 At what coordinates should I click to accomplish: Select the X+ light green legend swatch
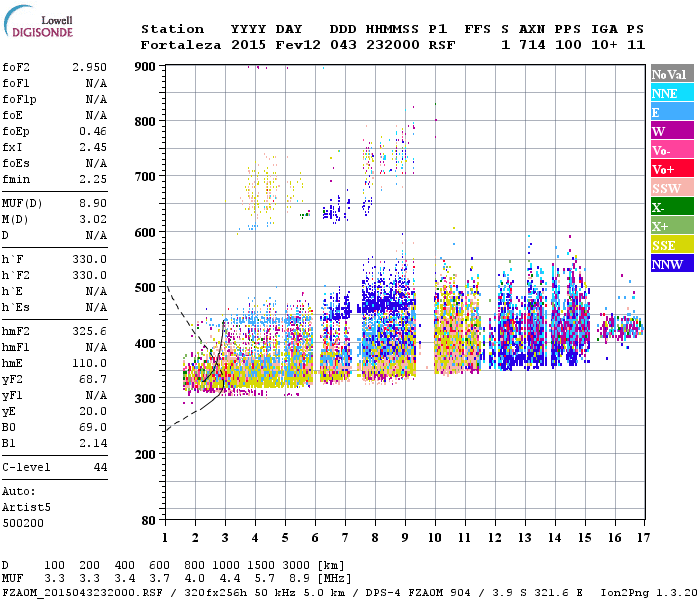click(x=672, y=225)
